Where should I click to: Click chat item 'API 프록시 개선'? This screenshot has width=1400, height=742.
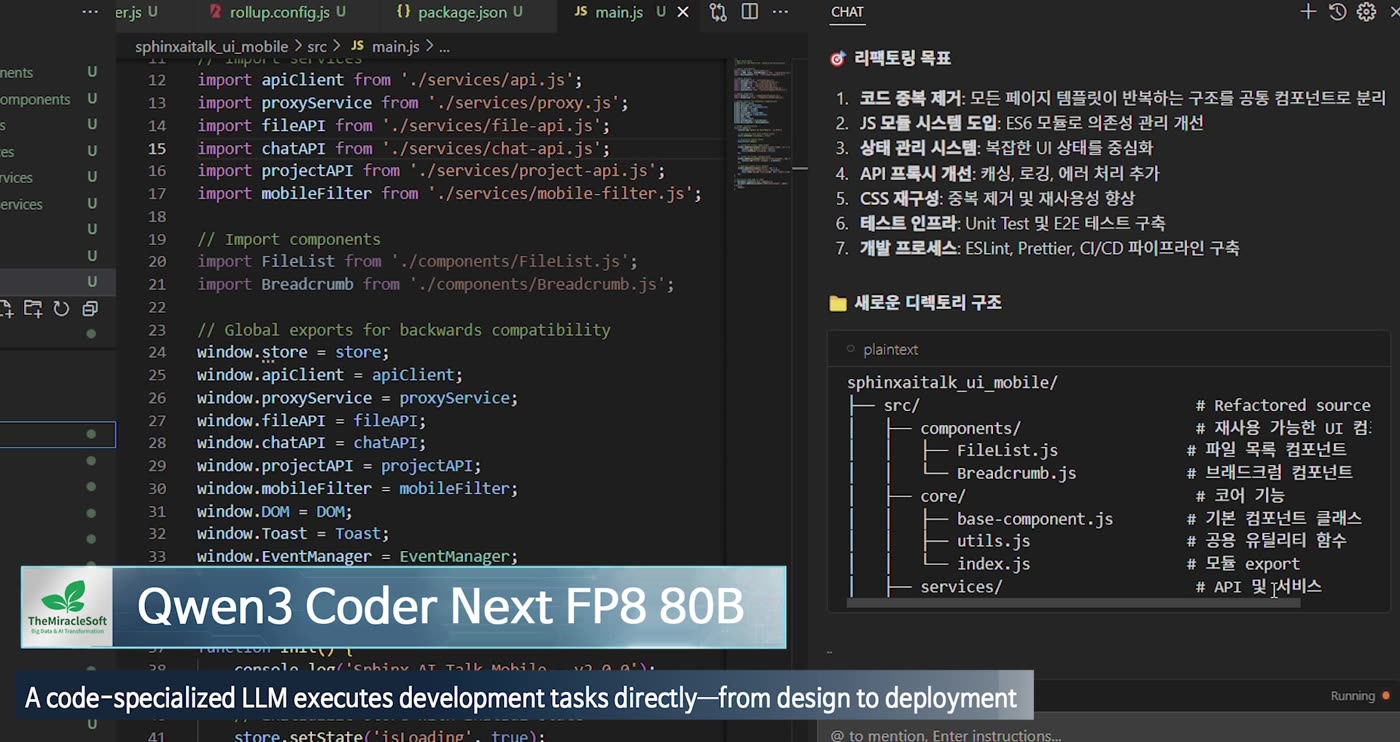[915, 173]
